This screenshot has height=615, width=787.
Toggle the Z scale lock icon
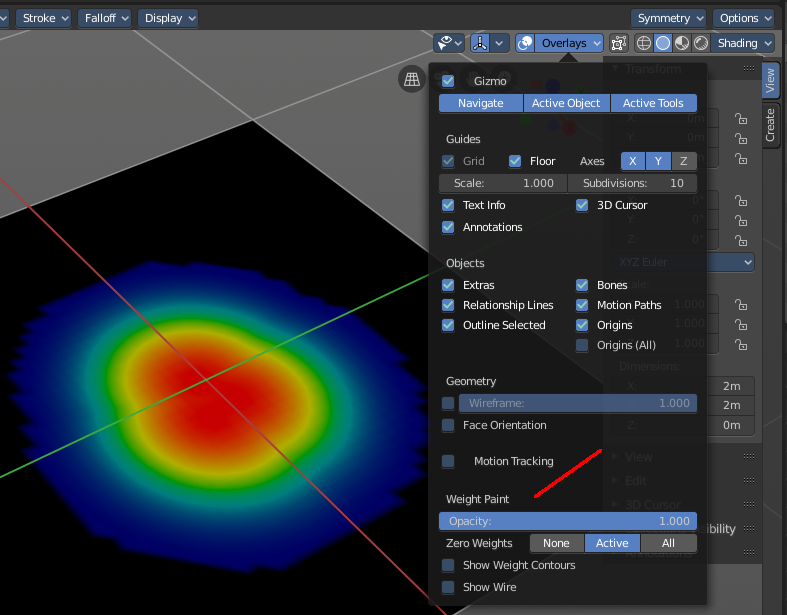click(x=741, y=345)
